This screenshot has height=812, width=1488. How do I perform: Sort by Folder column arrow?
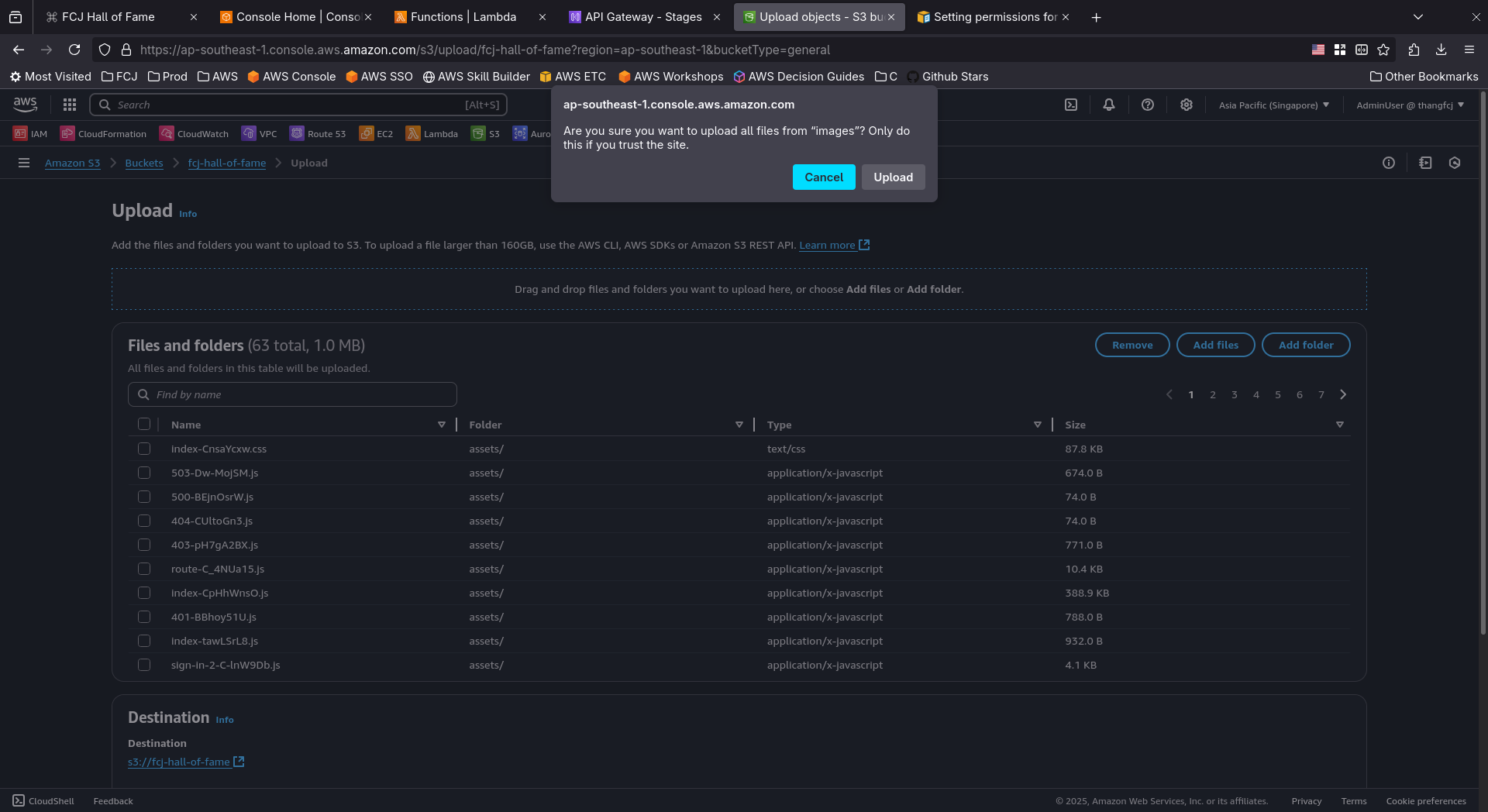click(739, 425)
